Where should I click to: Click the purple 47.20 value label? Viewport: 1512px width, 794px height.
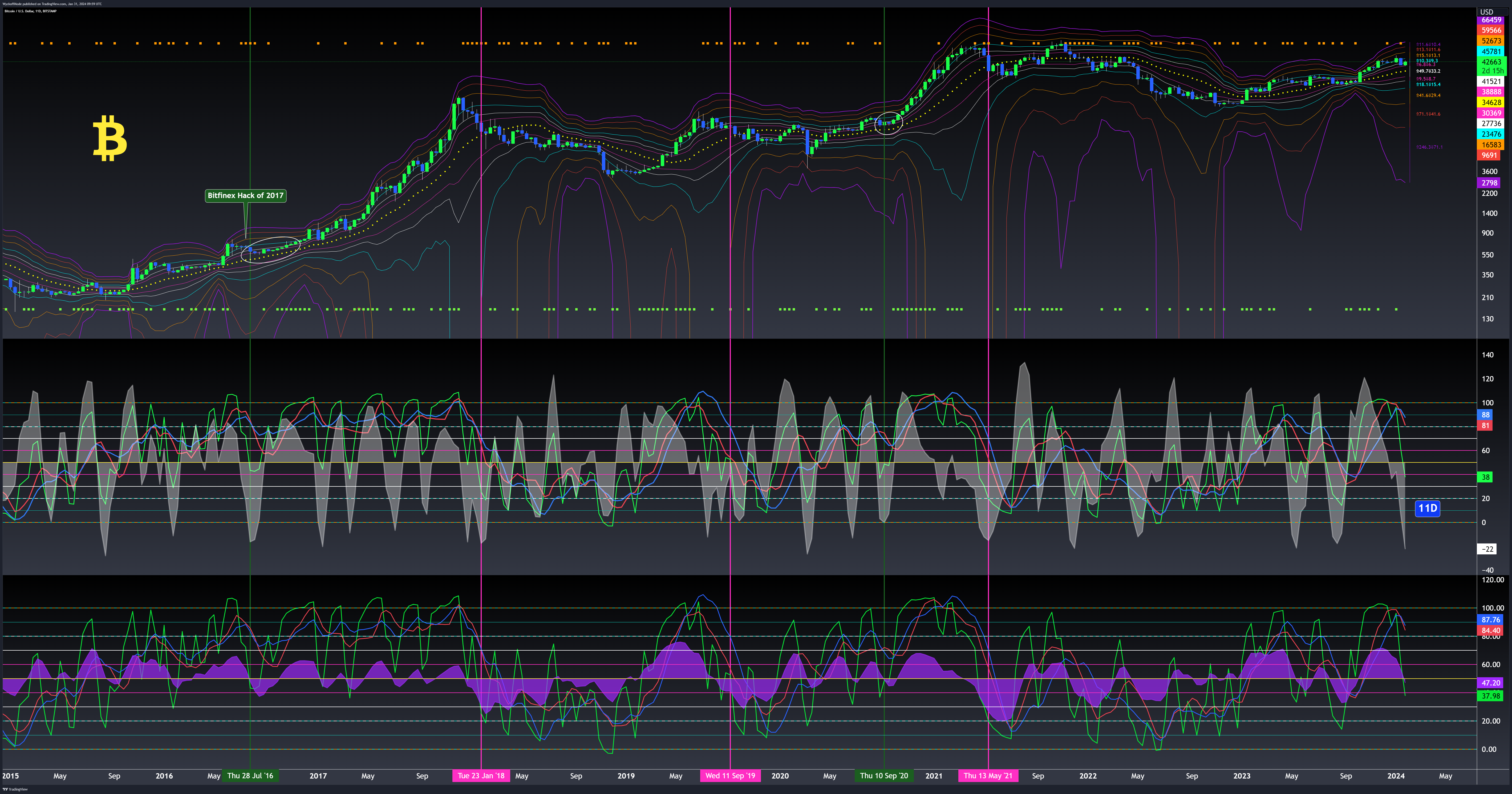click(1490, 683)
